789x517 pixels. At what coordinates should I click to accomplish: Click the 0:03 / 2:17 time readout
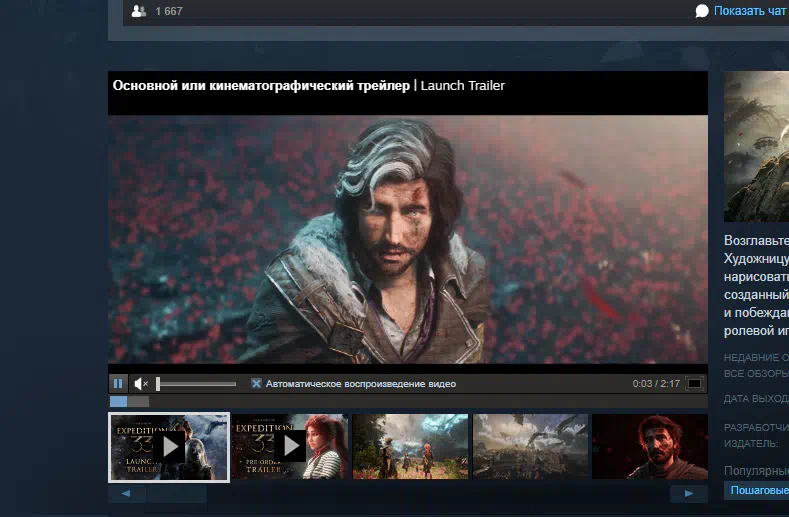point(656,384)
